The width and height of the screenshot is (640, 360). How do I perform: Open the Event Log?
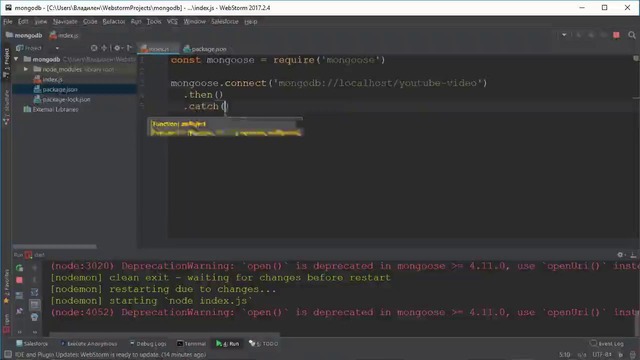[x=607, y=344]
